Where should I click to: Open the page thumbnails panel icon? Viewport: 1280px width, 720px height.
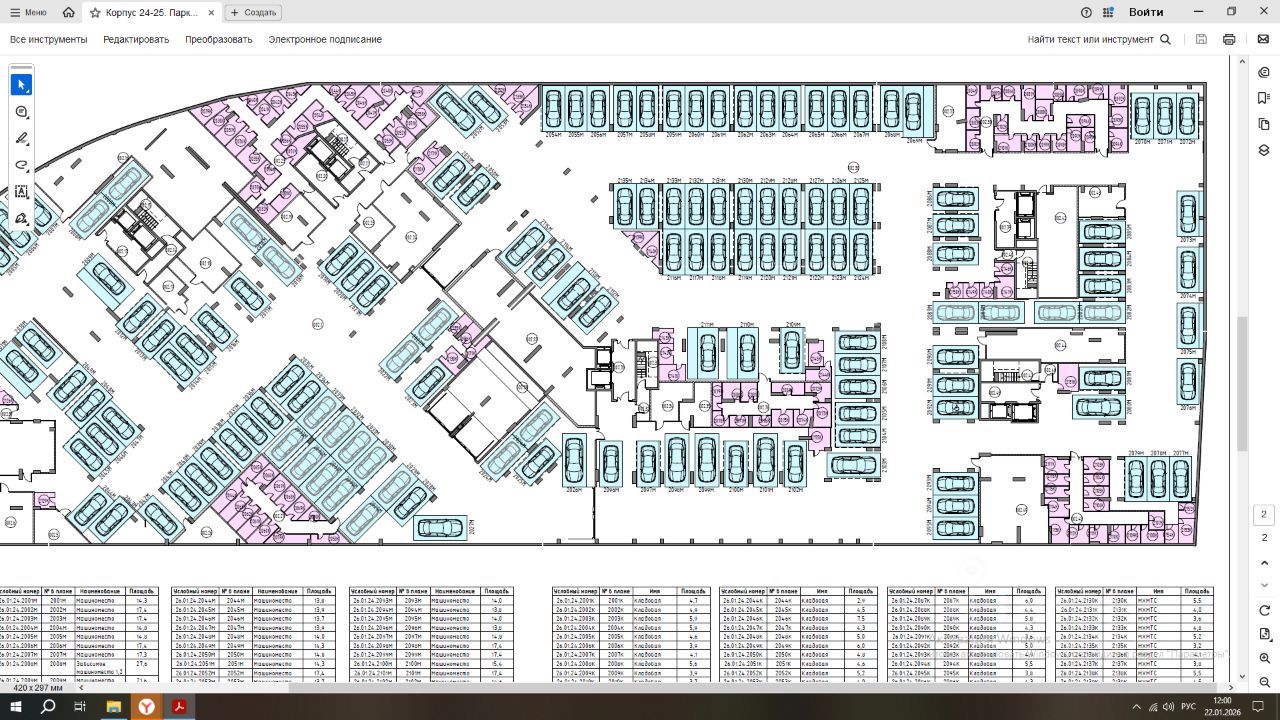(x=1264, y=124)
